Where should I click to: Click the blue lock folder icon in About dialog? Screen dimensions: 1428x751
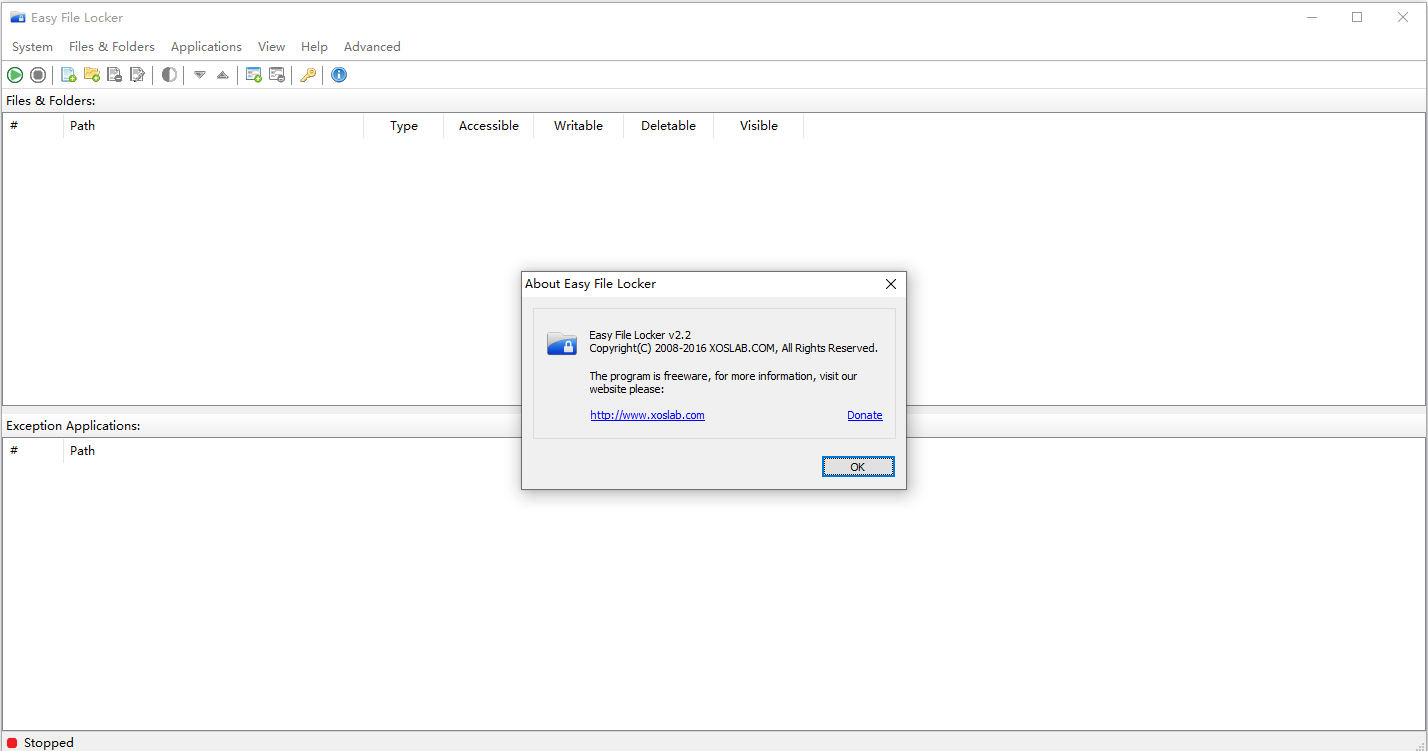point(562,343)
